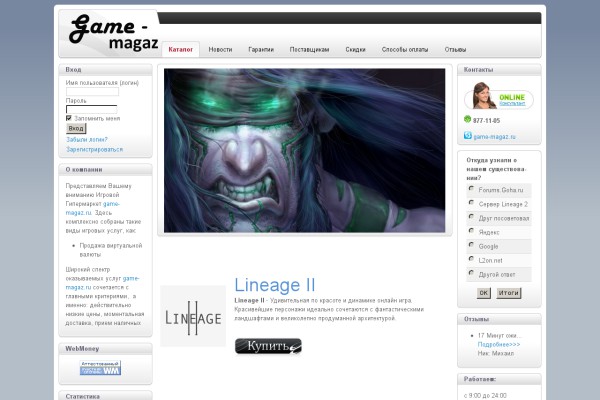Click the Вход login button
The height and width of the screenshot is (400, 600).
point(76,128)
